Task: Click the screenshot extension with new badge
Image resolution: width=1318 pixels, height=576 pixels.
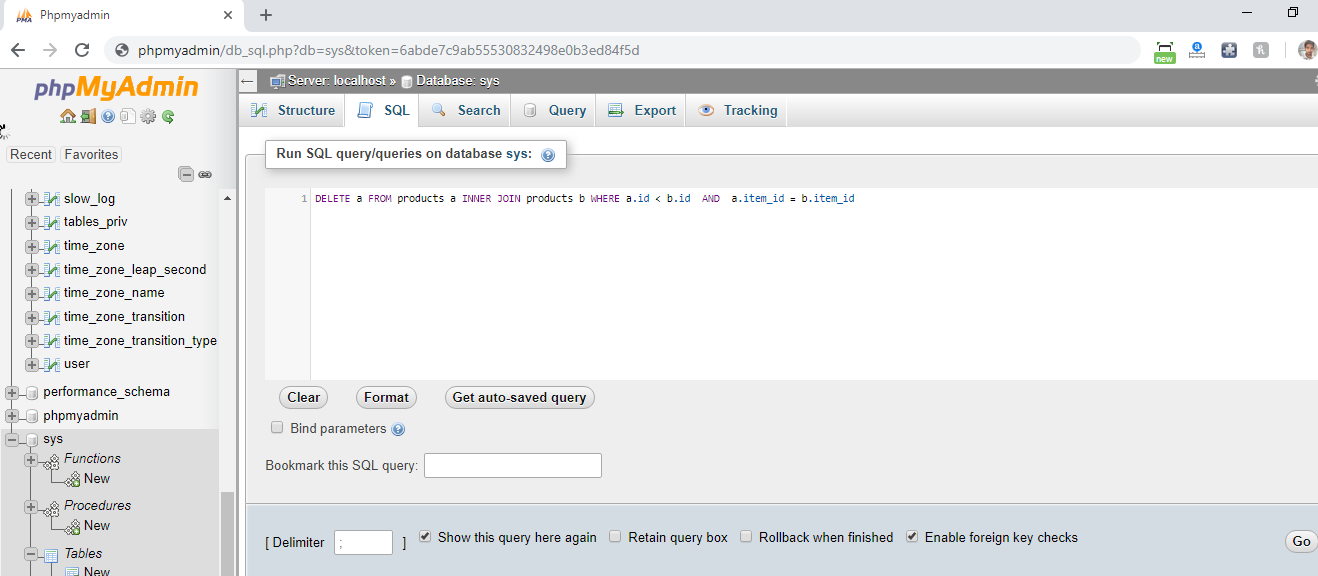Action: (x=1164, y=51)
